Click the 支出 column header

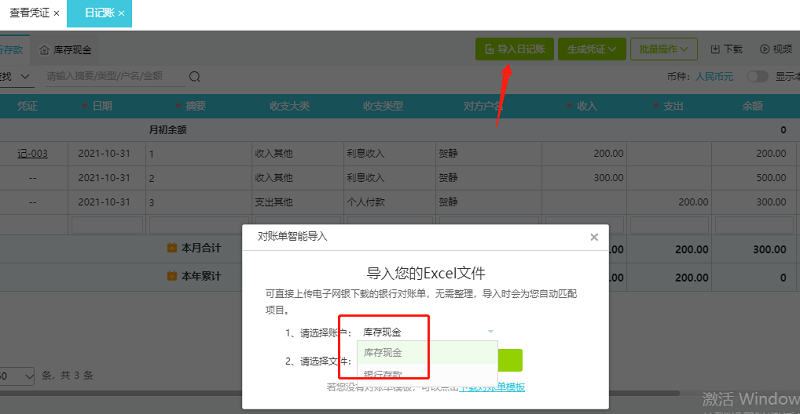(x=673, y=106)
